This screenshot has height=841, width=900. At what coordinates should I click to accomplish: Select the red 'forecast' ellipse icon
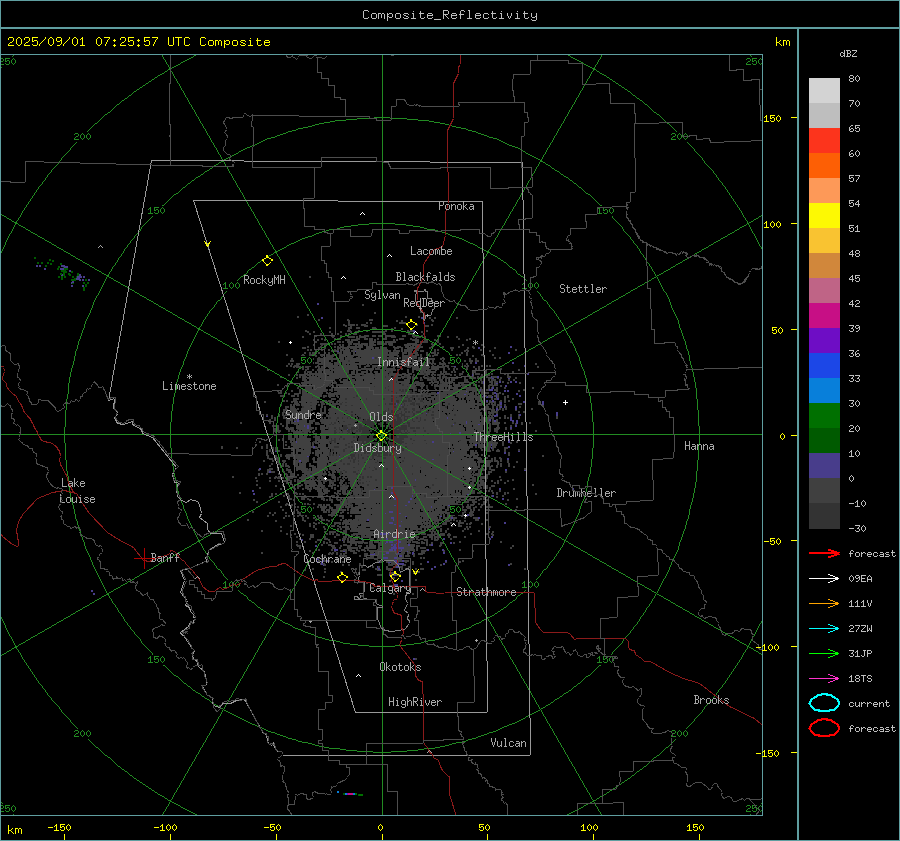point(824,728)
